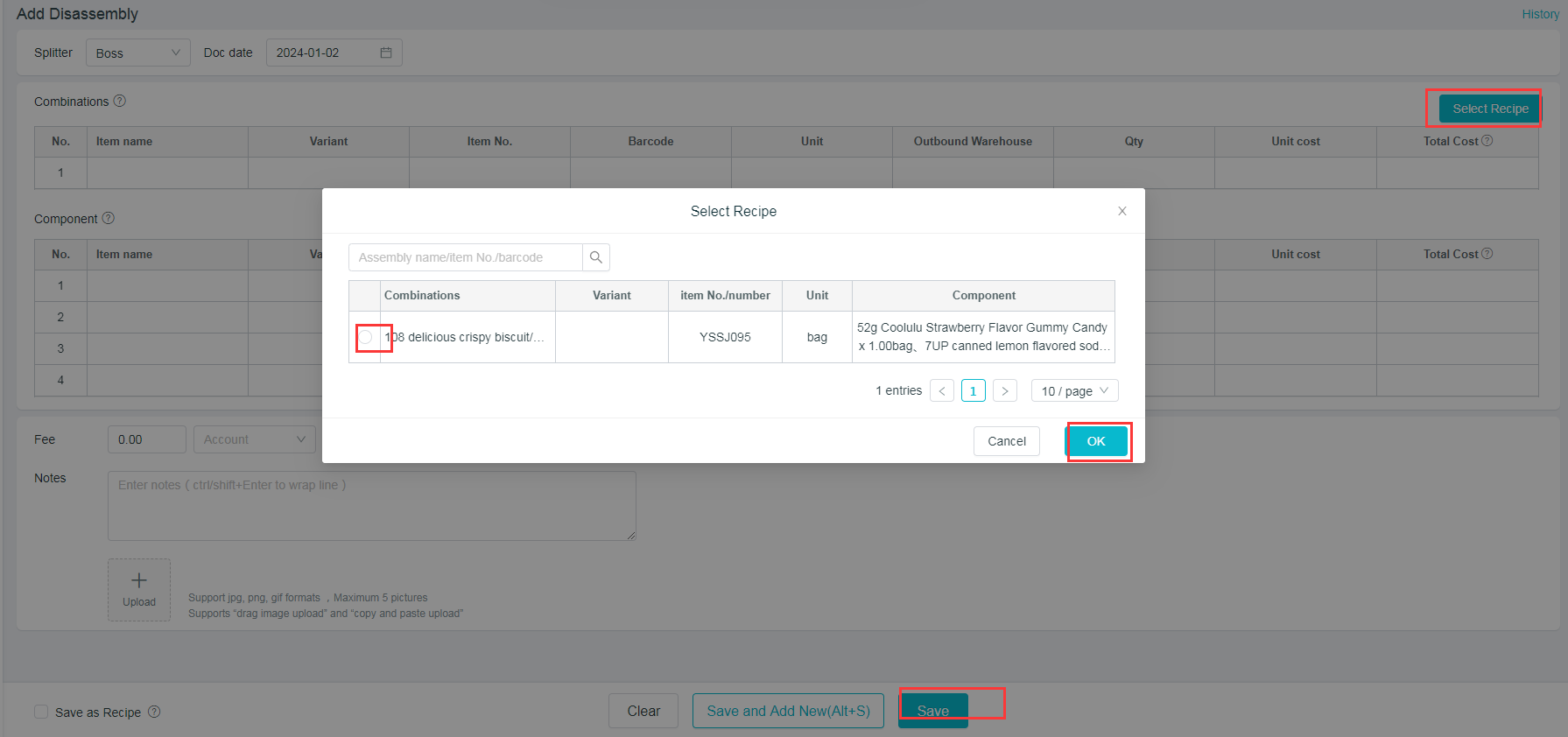Select the 108 delicious crispy biscuit radio button
Viewport: 1568px width, 737px height.
click(366, 337)
